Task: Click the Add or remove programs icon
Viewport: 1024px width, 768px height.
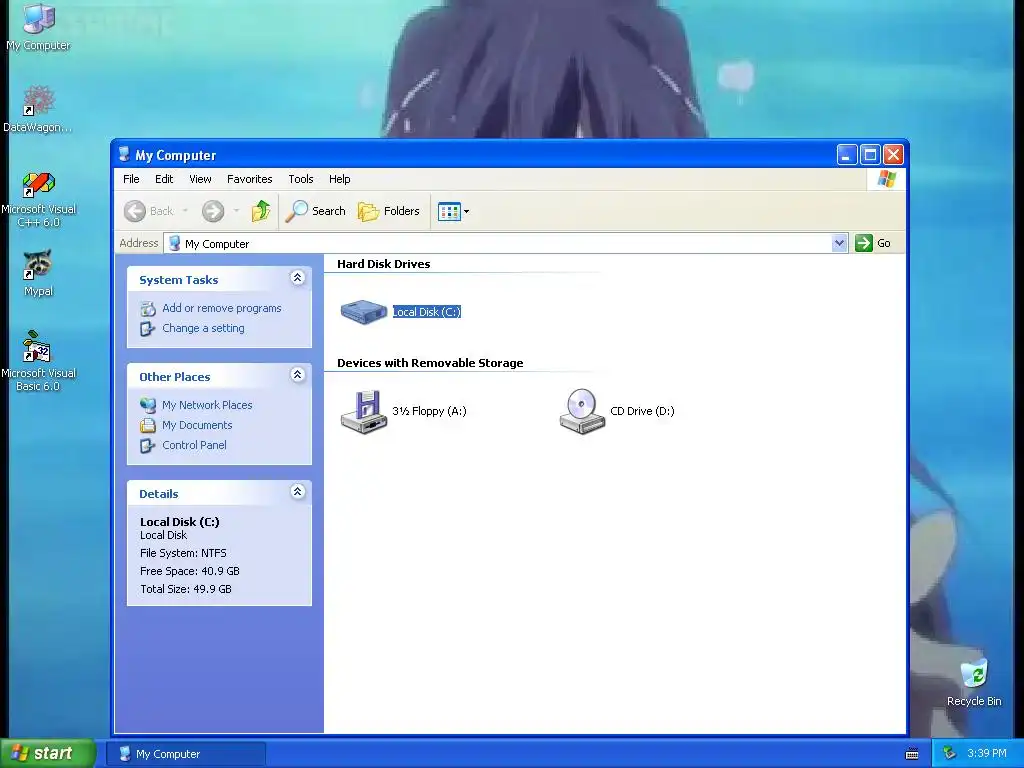Action: pyautogui.click(x=148, y=308)
